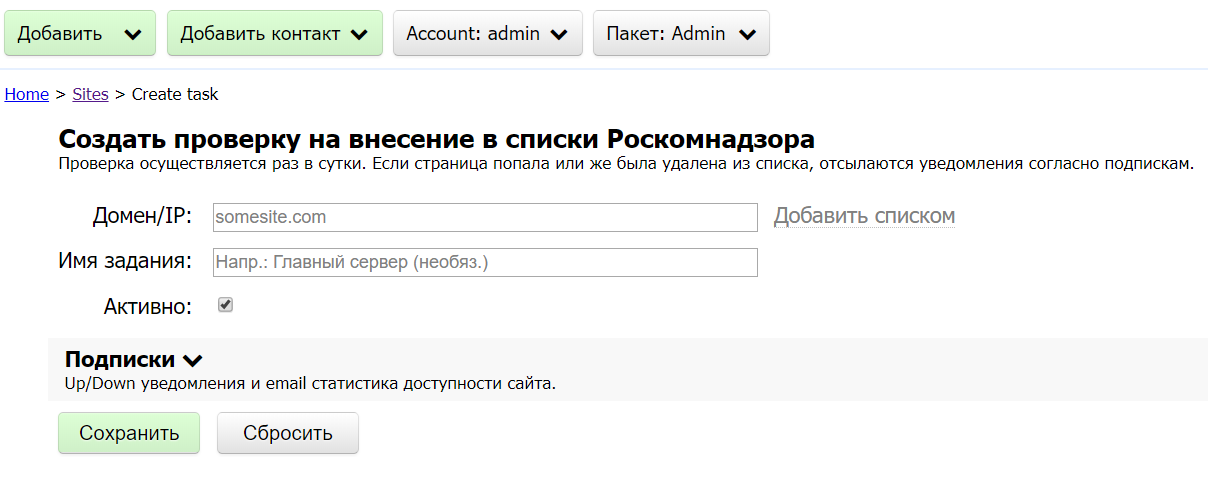Go to the Home breadcrumb link
Image resolution: width=1208 pixels, height=480 pixels.
click(27, 94)
